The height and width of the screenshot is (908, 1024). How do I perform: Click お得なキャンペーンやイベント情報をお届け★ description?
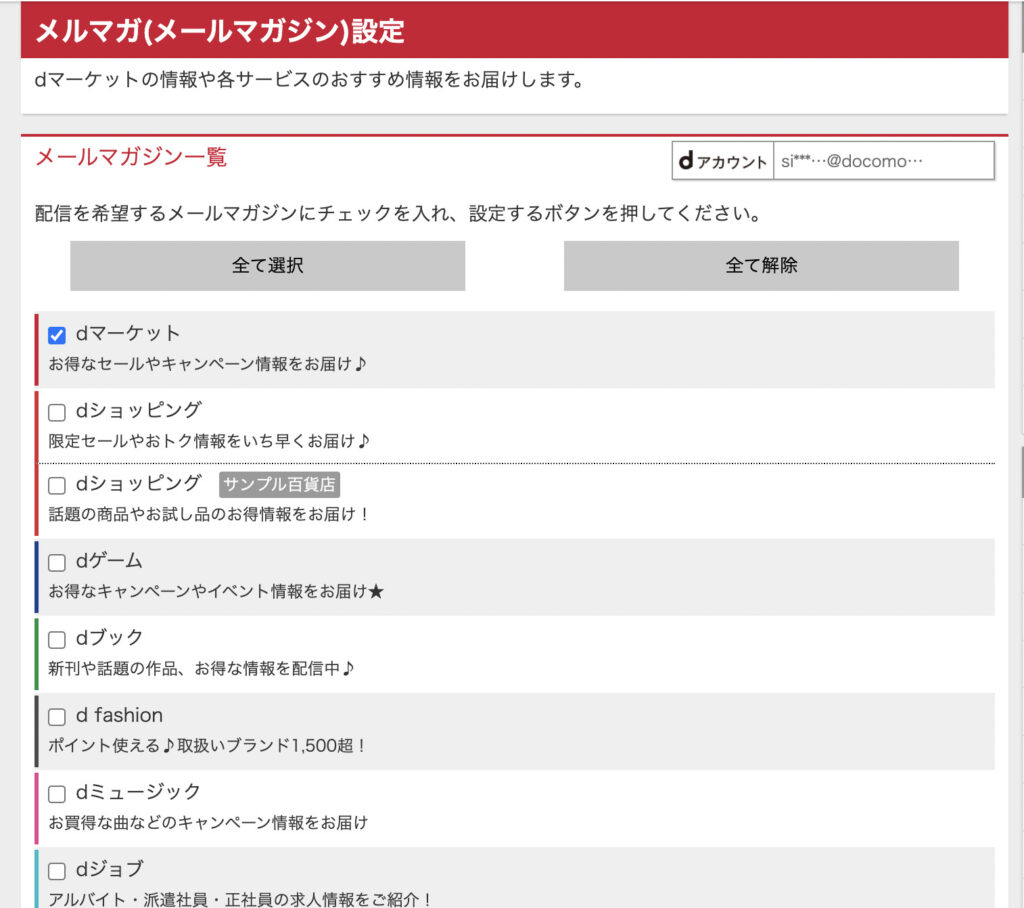pyautogui.click(x=216, y=591)
